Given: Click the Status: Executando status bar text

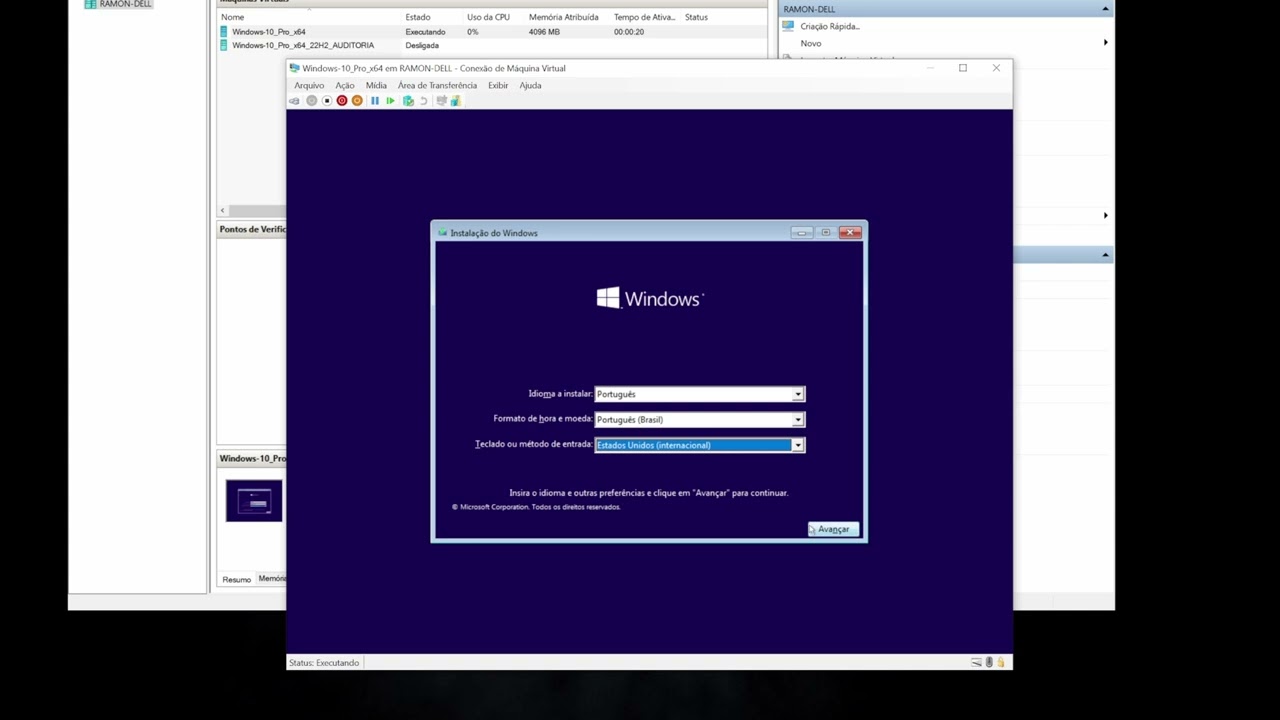Looking at the screenshot, I should [324, 663].
